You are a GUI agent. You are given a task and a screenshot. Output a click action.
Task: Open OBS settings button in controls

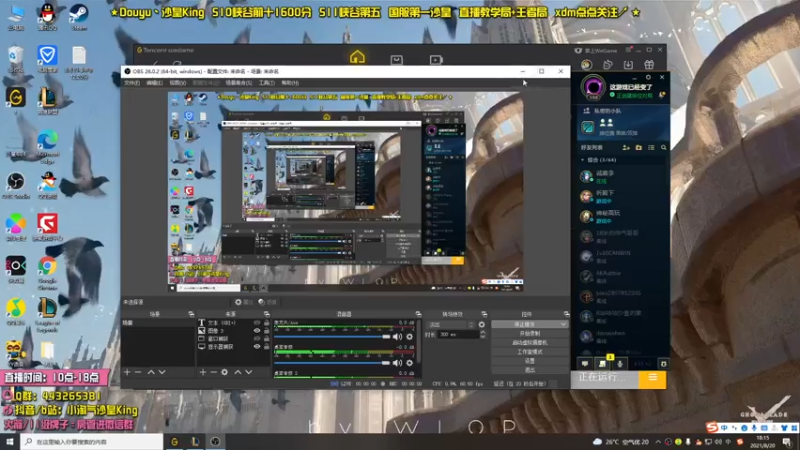coord(530,361)
